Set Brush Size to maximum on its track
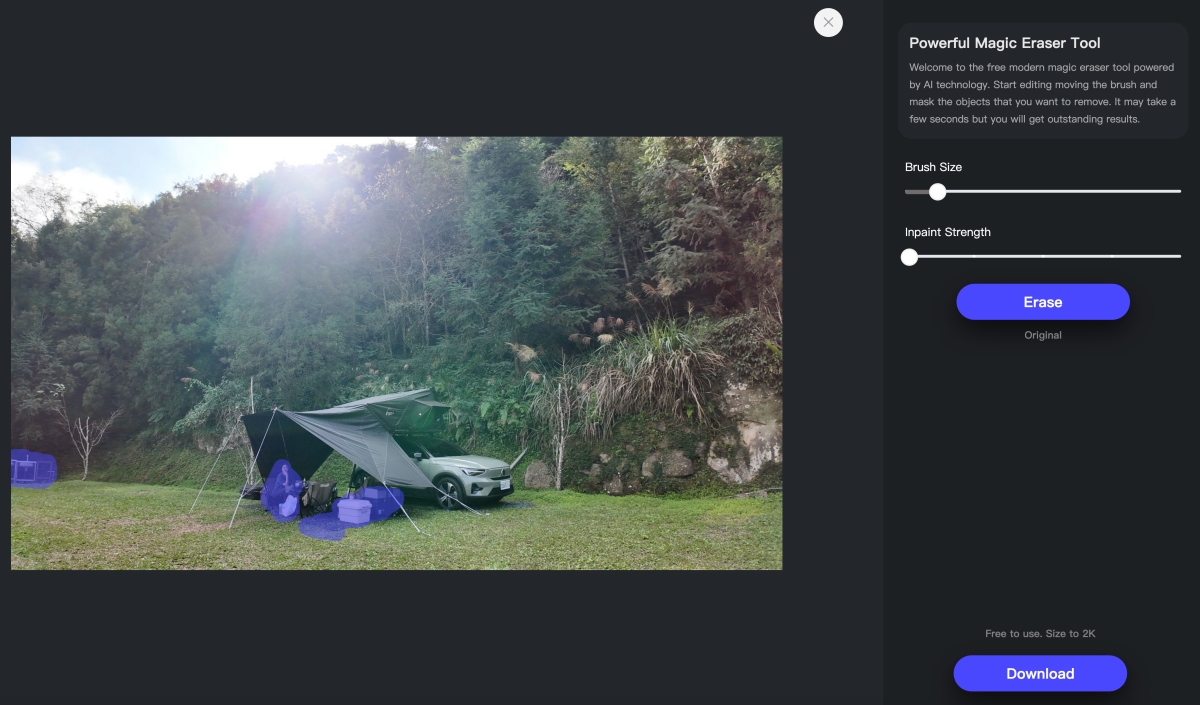 (1180, 191)
